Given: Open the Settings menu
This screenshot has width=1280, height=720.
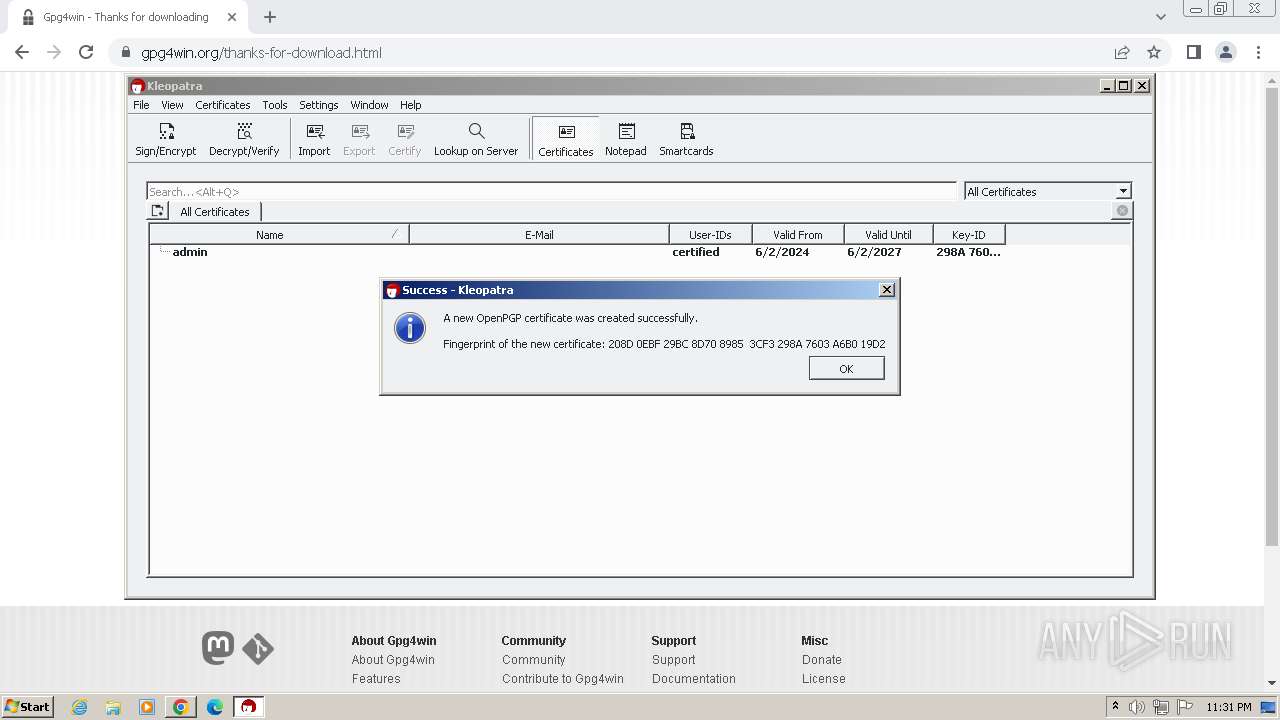Looking at the screenshot, I should pos(318,104).
